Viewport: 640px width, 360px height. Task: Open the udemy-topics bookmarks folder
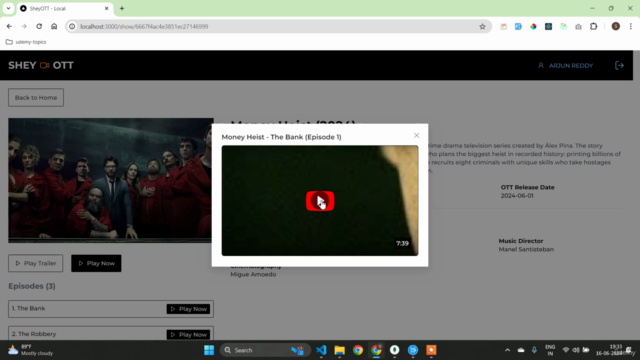(x=26, y=42)
